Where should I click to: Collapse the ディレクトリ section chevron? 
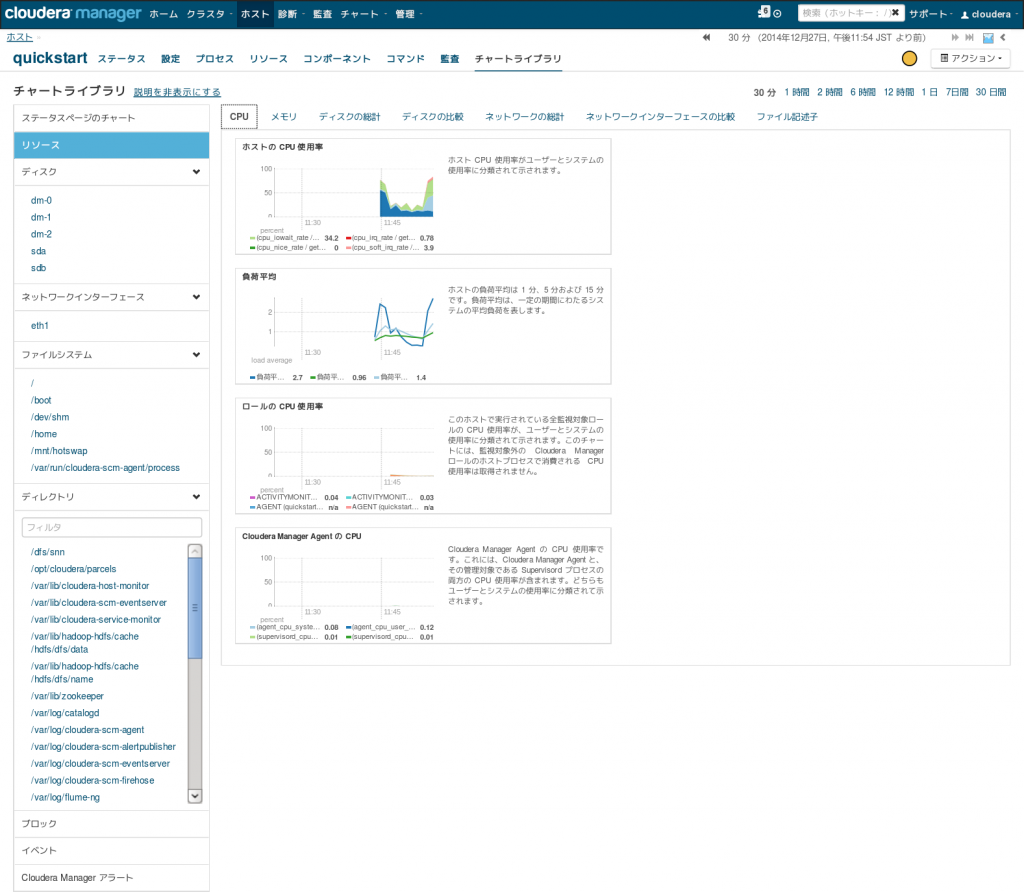pyautogui.click(x=197, y=497)
